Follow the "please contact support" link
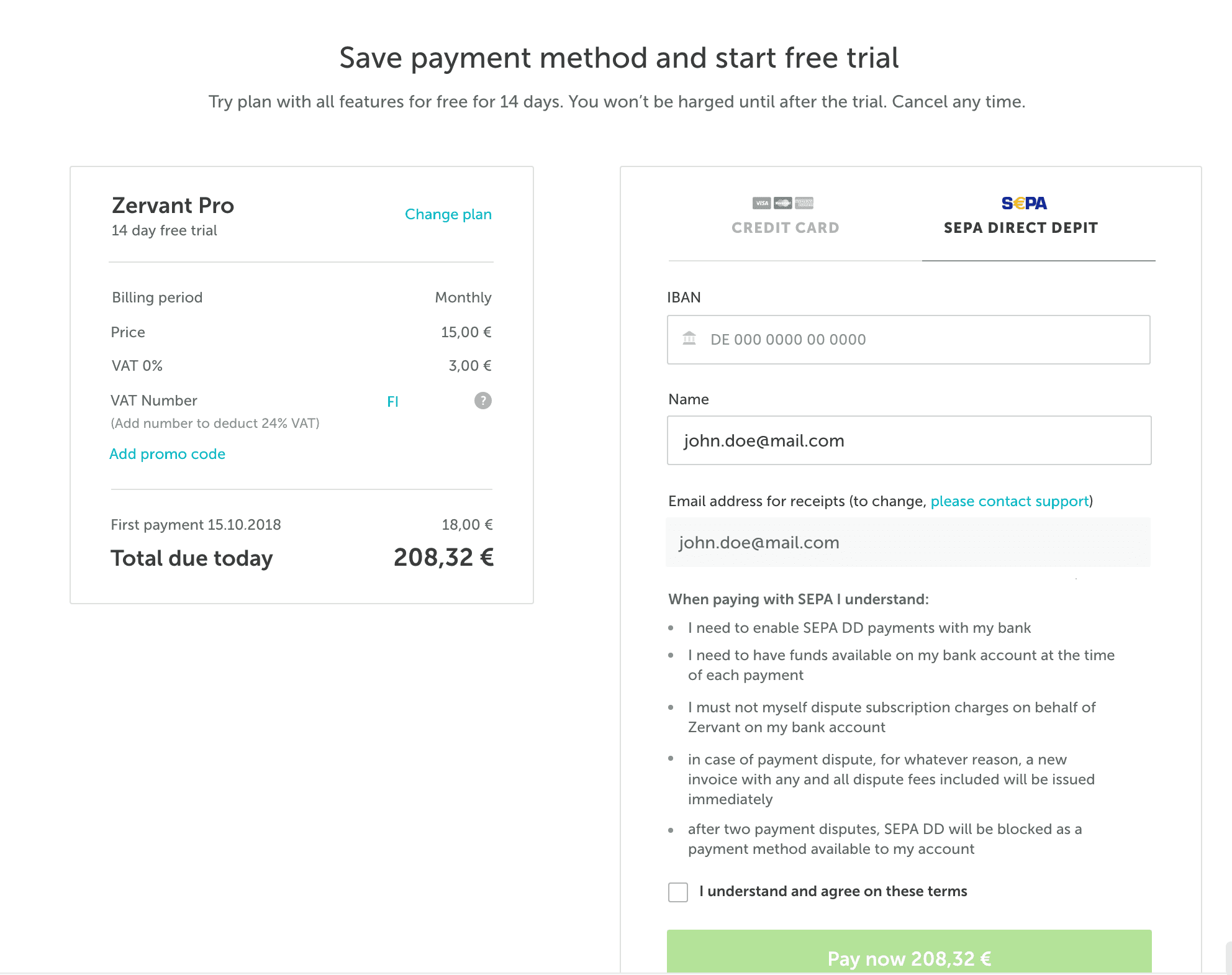Screen dimensions: 1232x975 [1009, 501]
